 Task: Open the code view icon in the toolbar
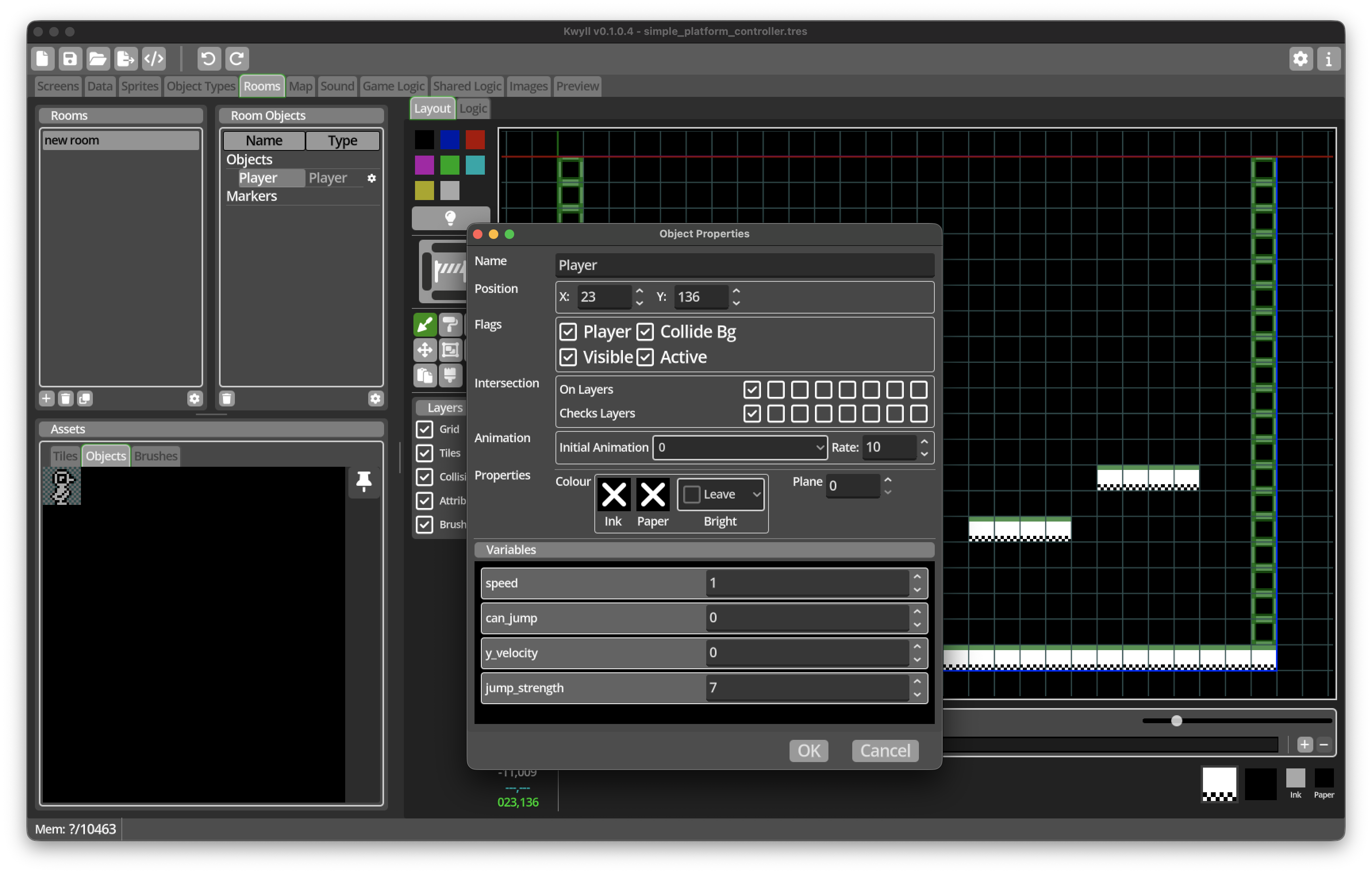pos(154,58)
